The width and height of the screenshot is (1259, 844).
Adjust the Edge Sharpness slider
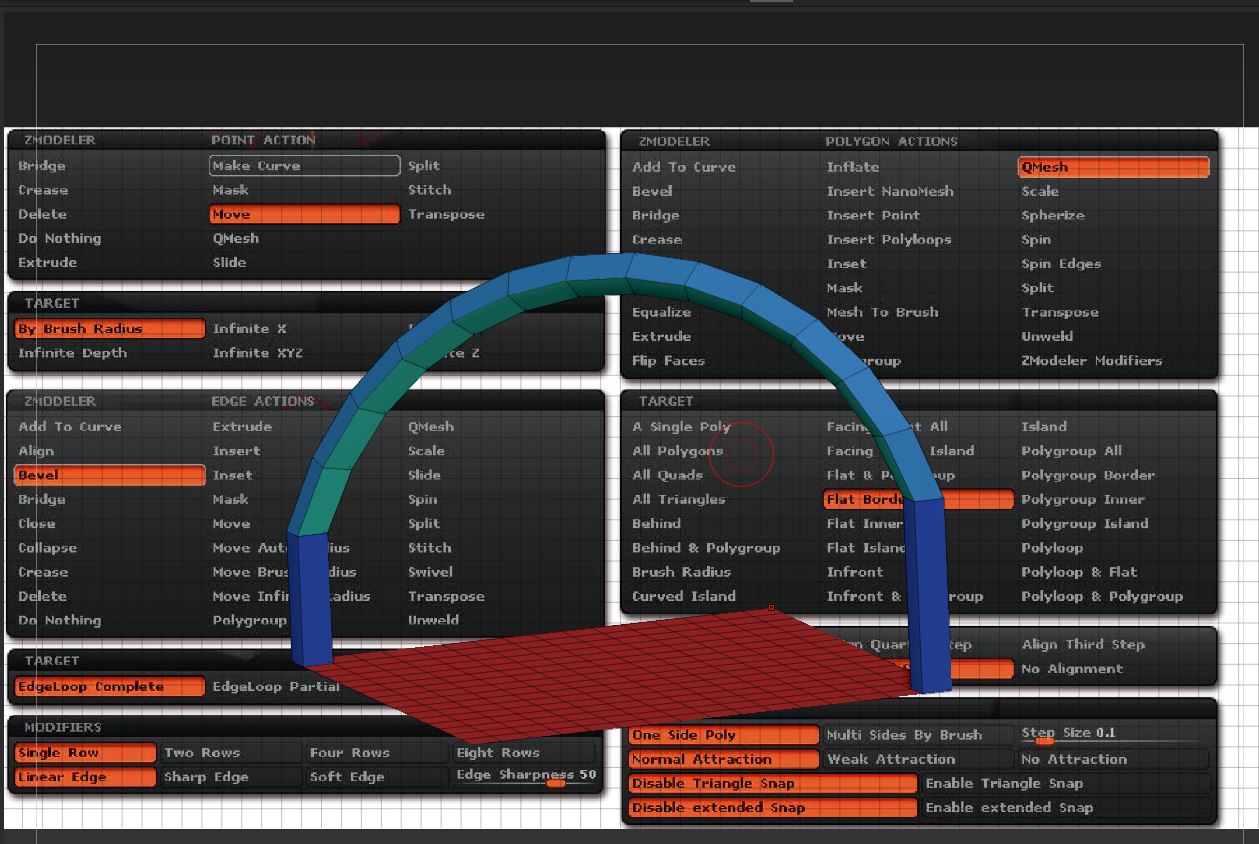(x=555, y=783)
